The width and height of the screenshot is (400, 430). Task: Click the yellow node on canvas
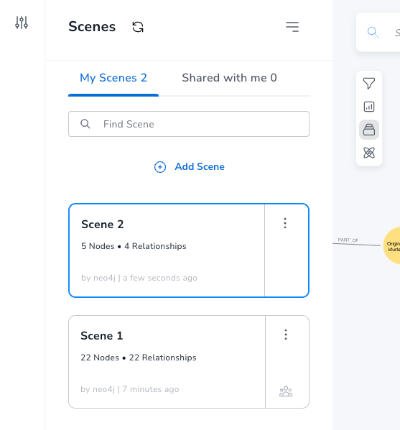pos(392,246)
